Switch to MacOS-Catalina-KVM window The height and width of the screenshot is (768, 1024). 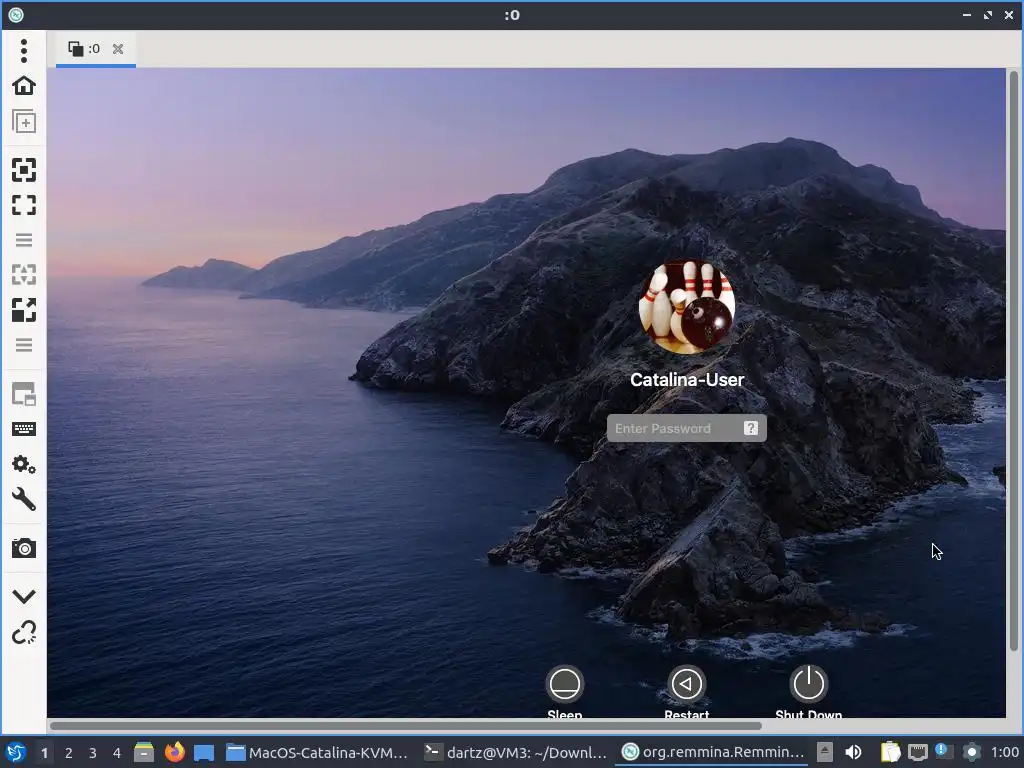(317, 753)
